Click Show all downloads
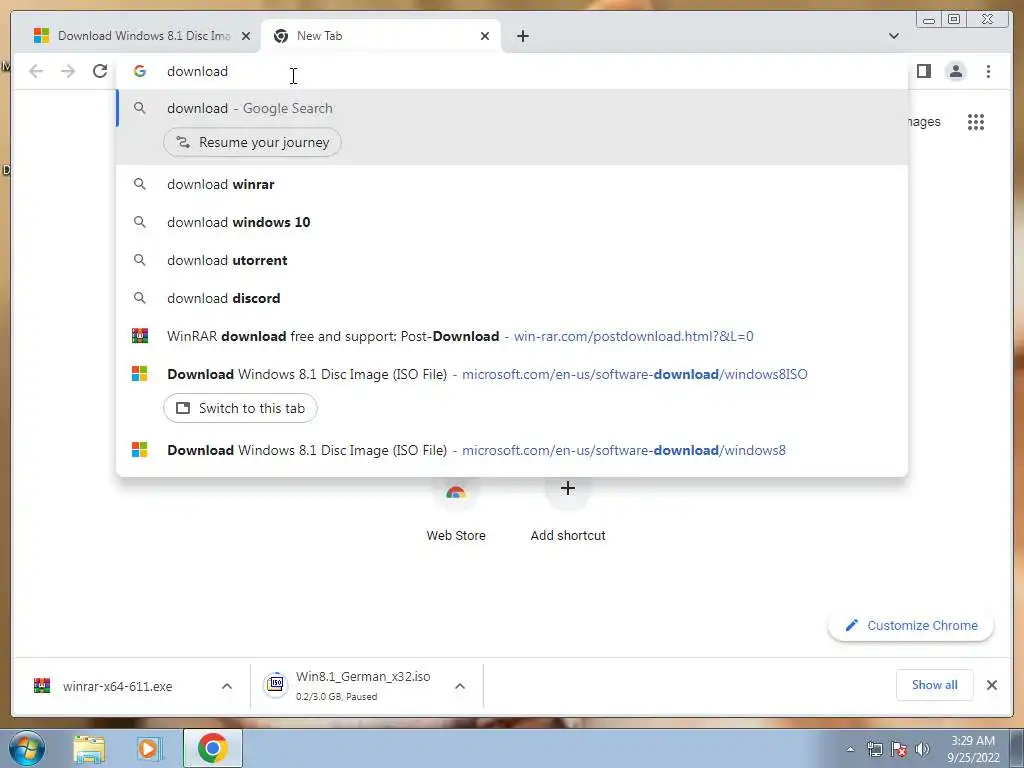1024x768 pixels. 935,685
